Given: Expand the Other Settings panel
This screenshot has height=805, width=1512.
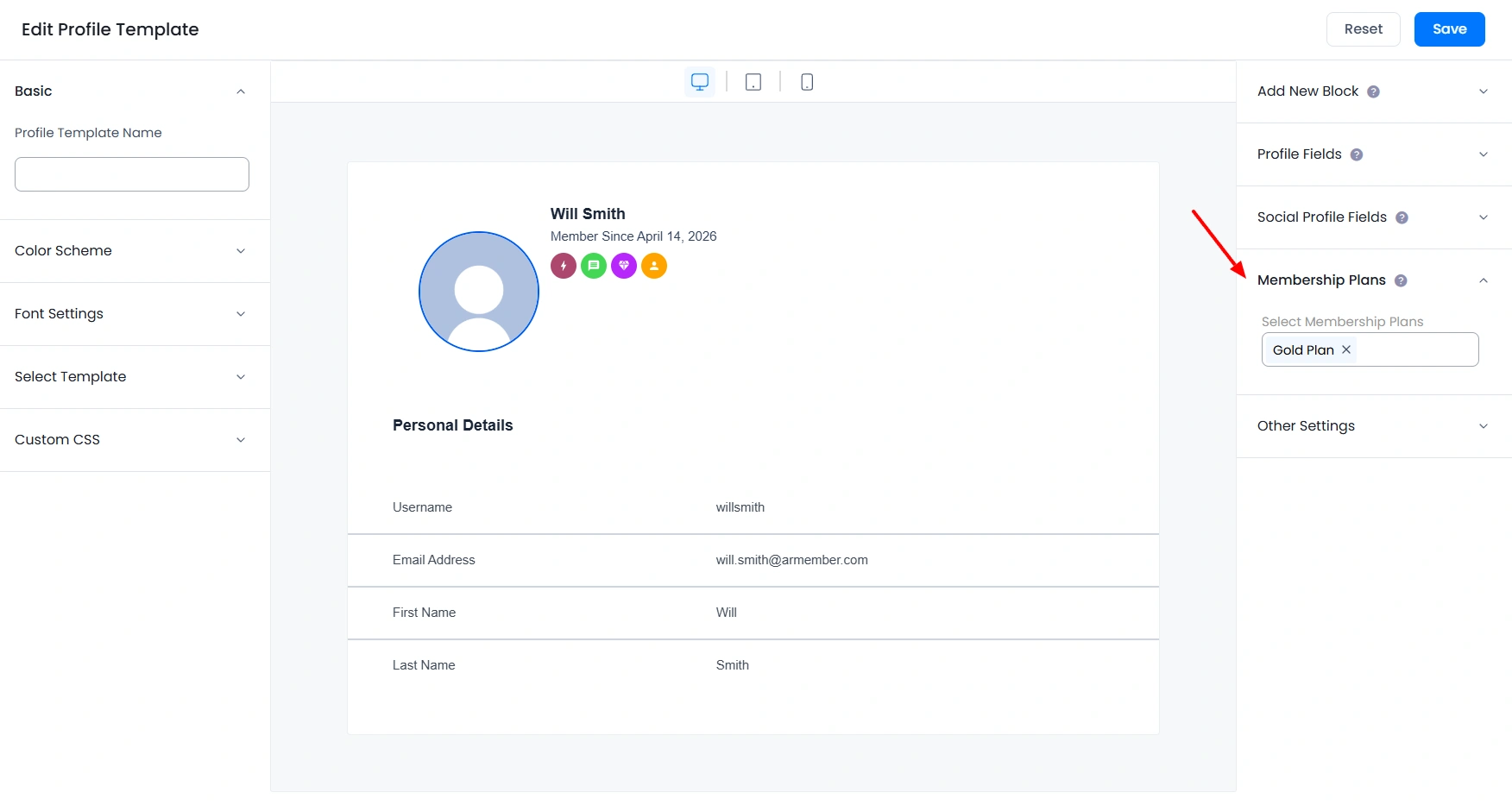Looking at the screenshot, I should (1484, 426).
